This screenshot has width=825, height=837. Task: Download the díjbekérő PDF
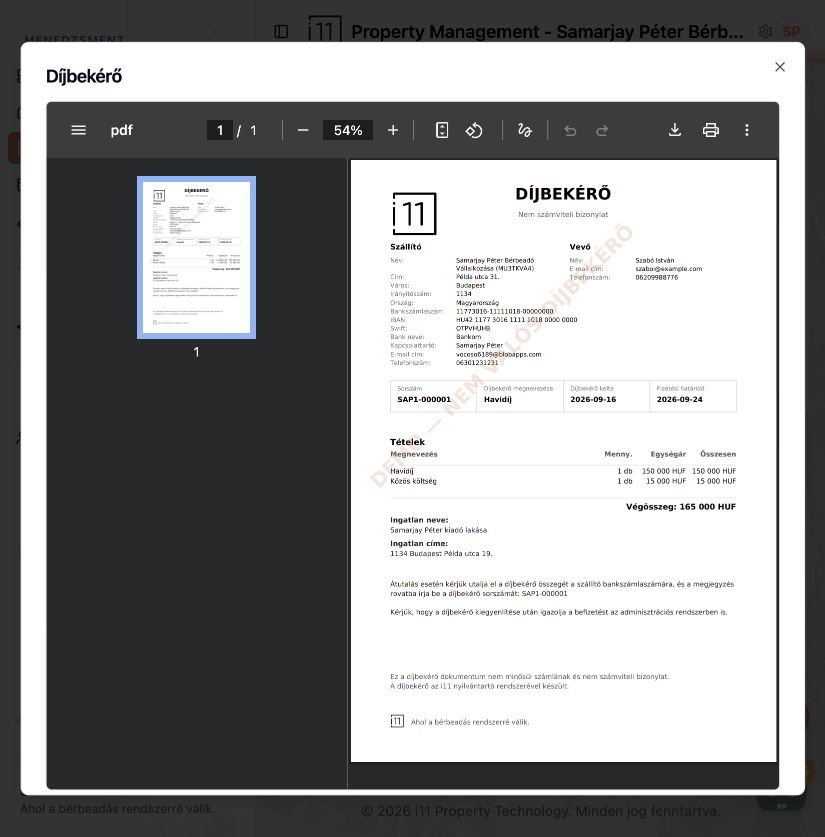675,130
